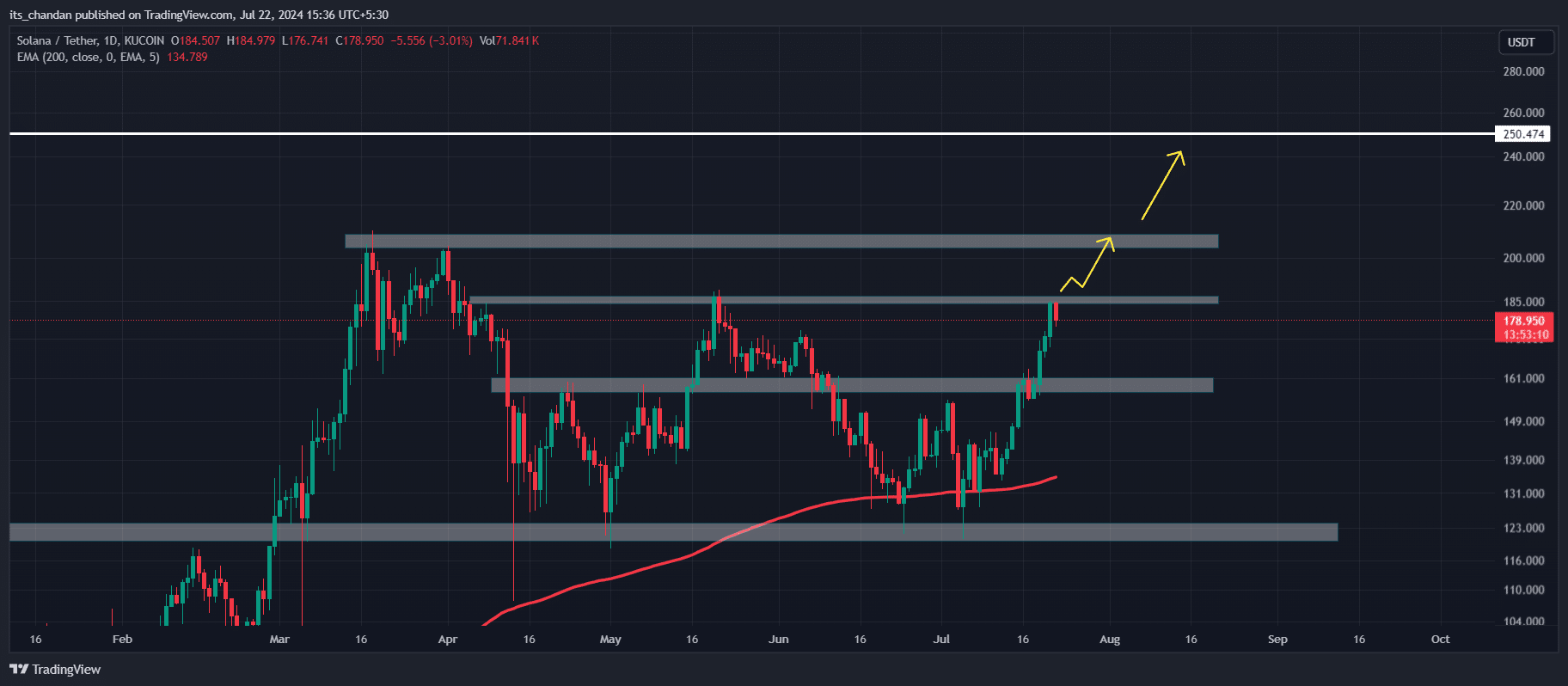This screenshot has height=686, width=1568.
Task: Click the May label on time axis
Action: click(x=610, y=639)
